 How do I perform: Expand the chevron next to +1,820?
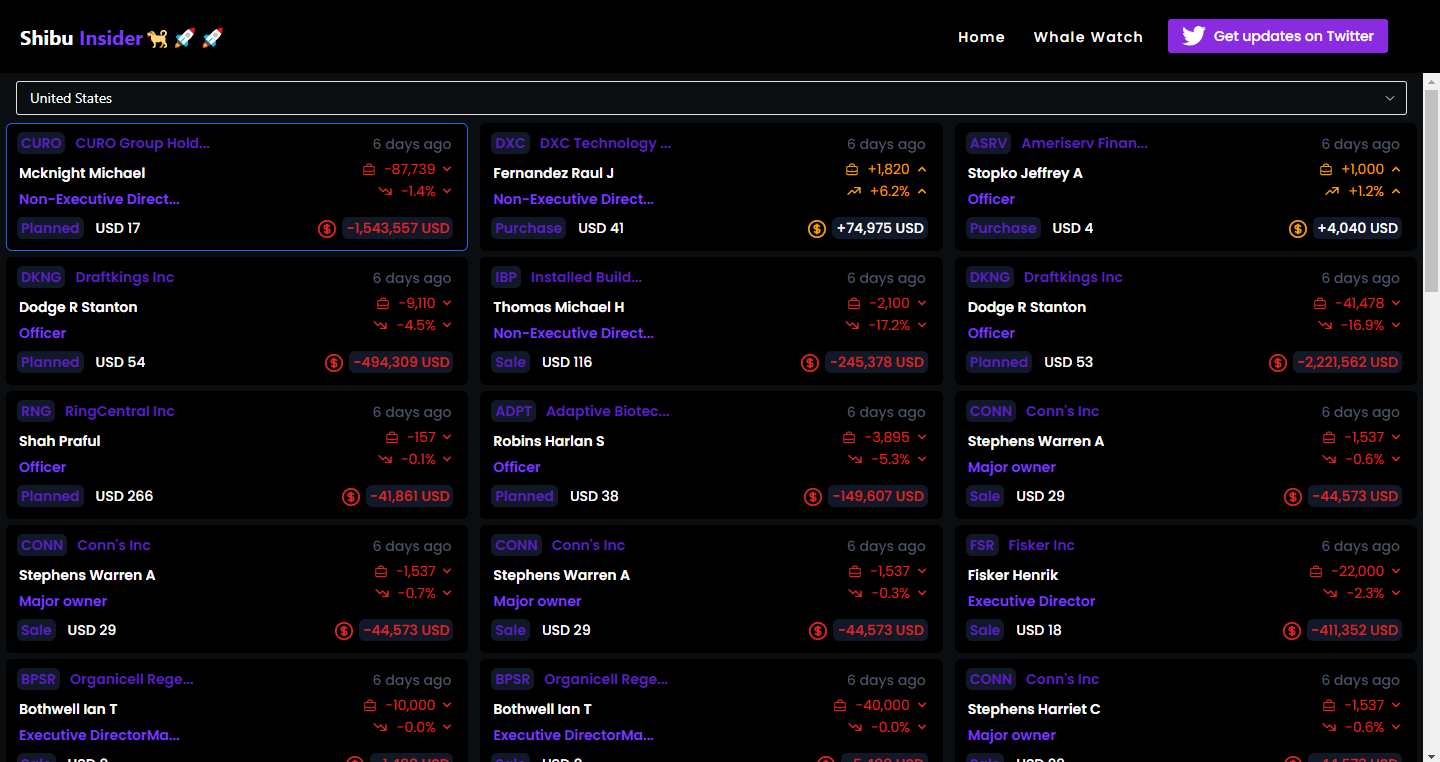(922, 169)
